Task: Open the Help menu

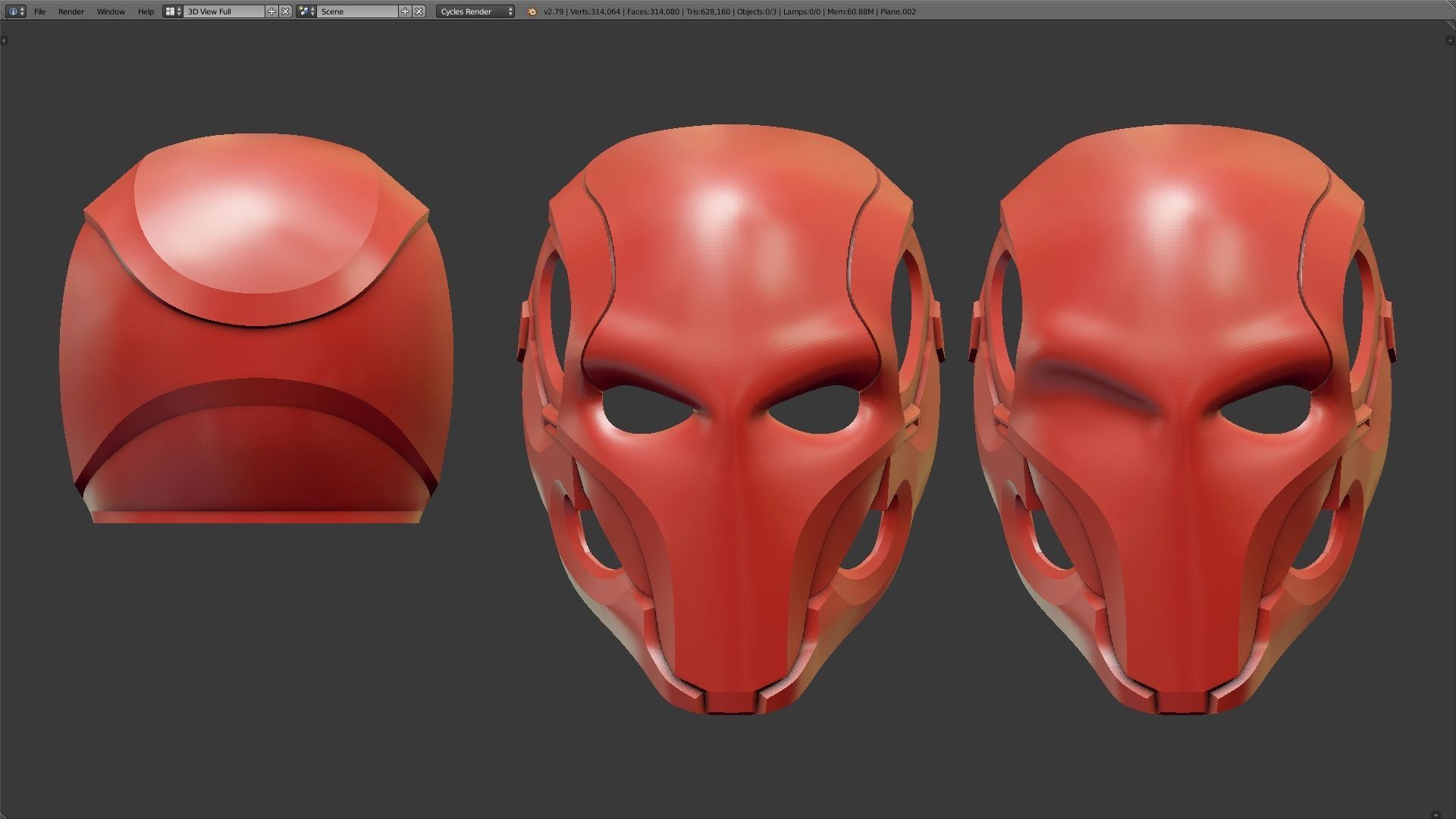Action: (x=146, y=11)
